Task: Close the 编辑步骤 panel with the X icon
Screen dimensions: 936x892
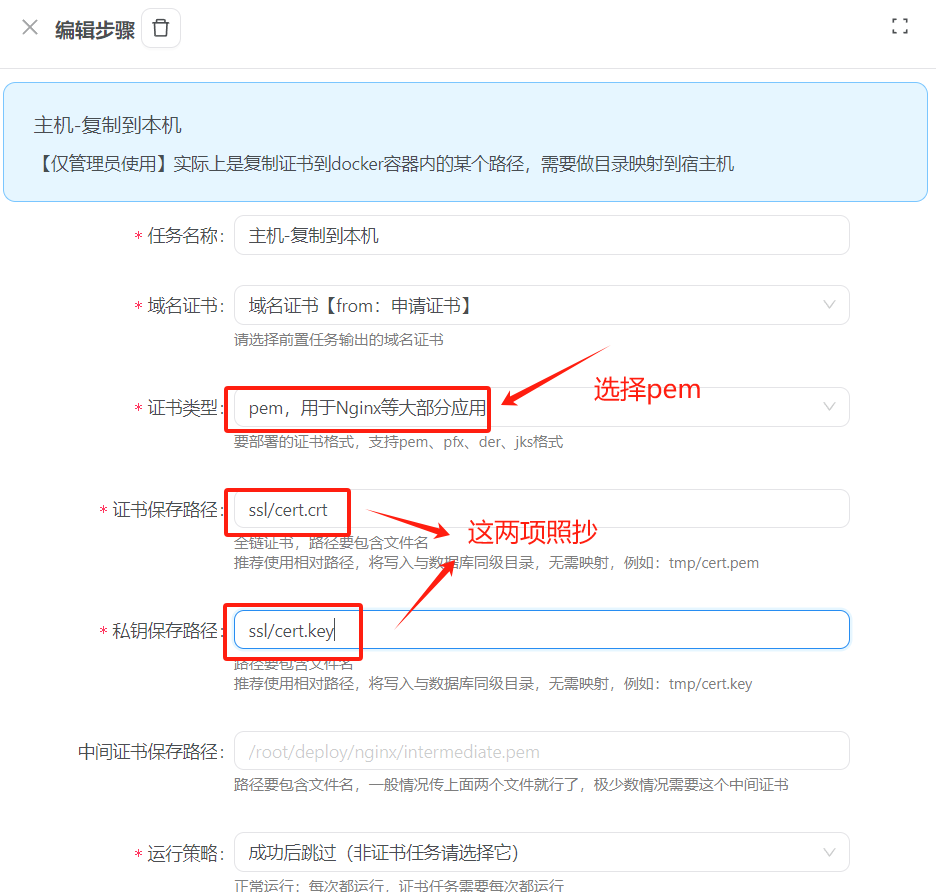Action: [30, 28]
